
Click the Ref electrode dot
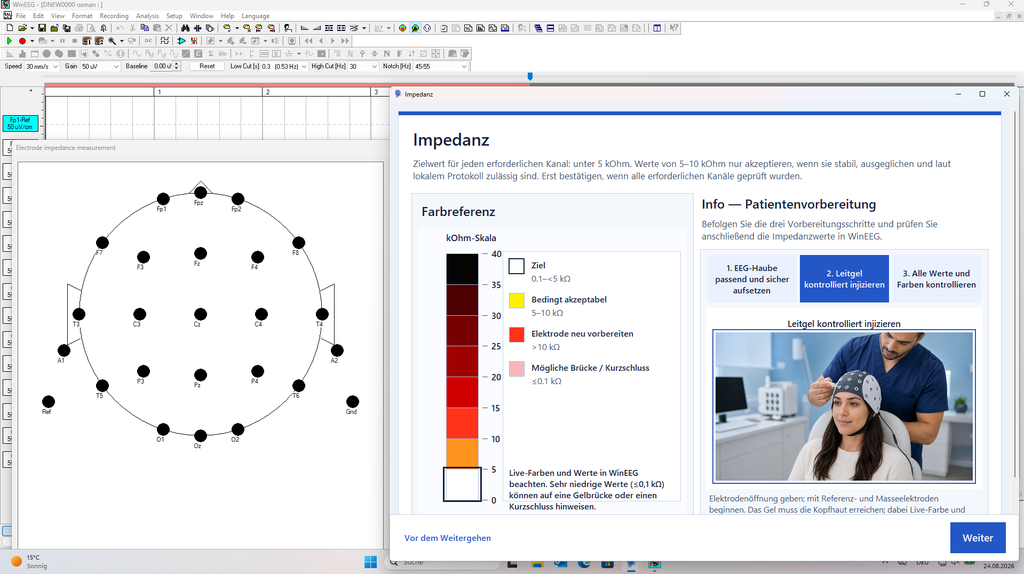click(x=48, y=401)
